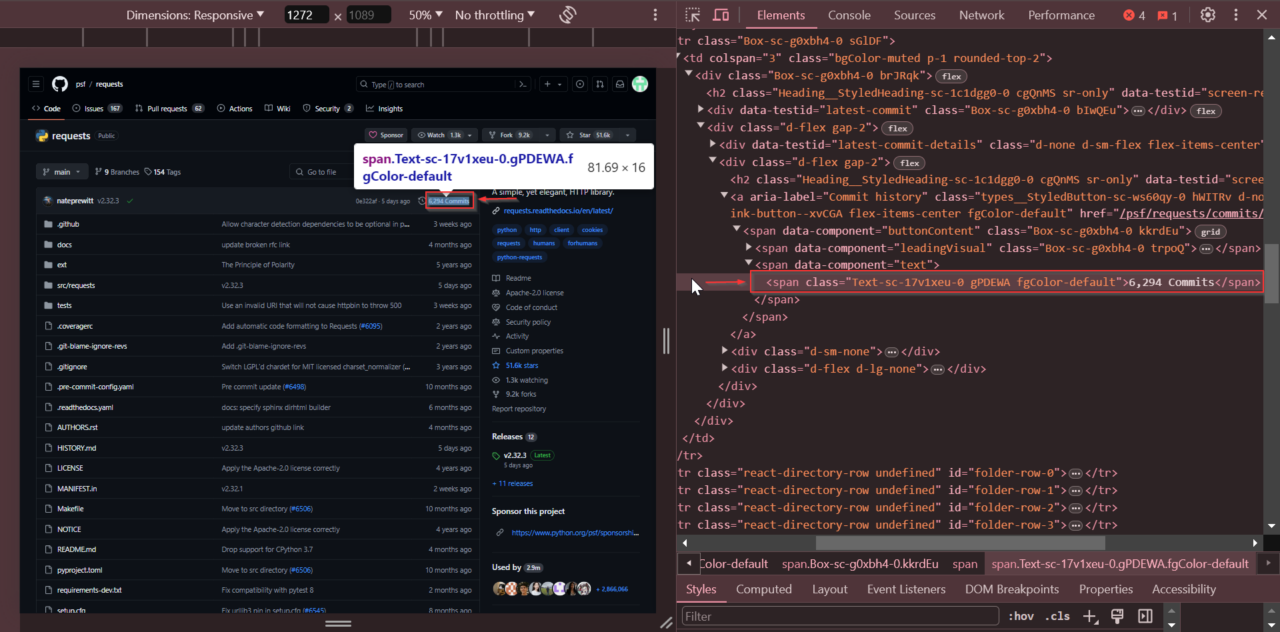Click the Sponsor button
1280x632 pixels.
[x=386, y=135]
